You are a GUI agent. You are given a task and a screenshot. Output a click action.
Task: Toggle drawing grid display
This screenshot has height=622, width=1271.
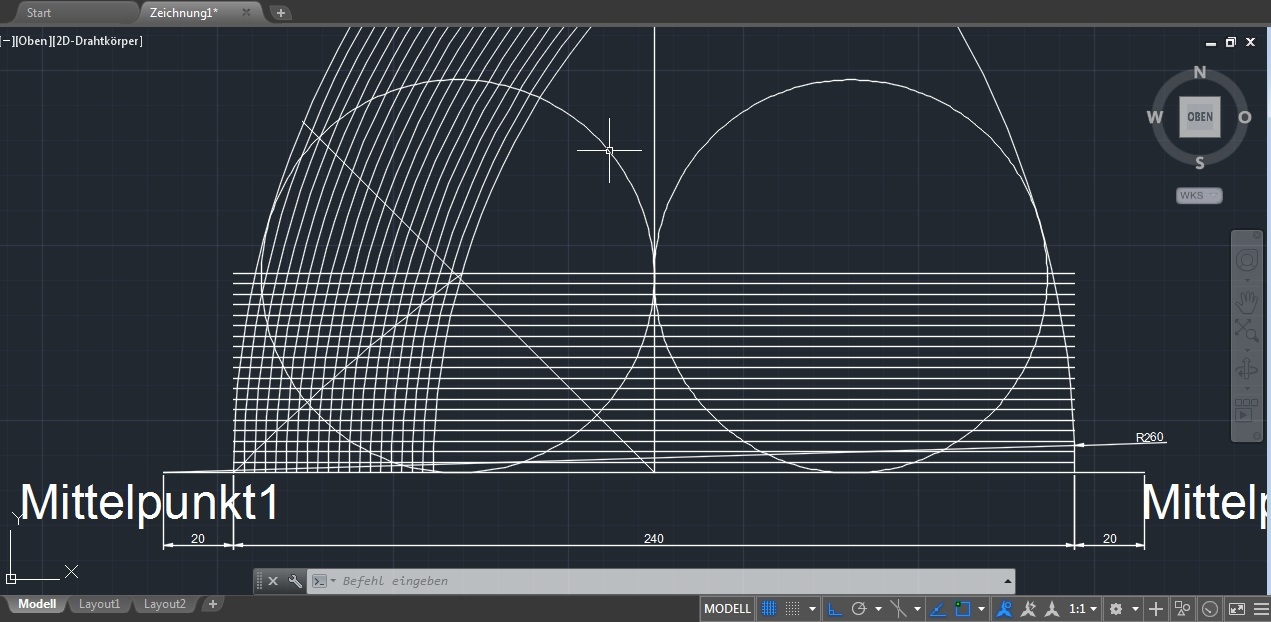(769, 608)
